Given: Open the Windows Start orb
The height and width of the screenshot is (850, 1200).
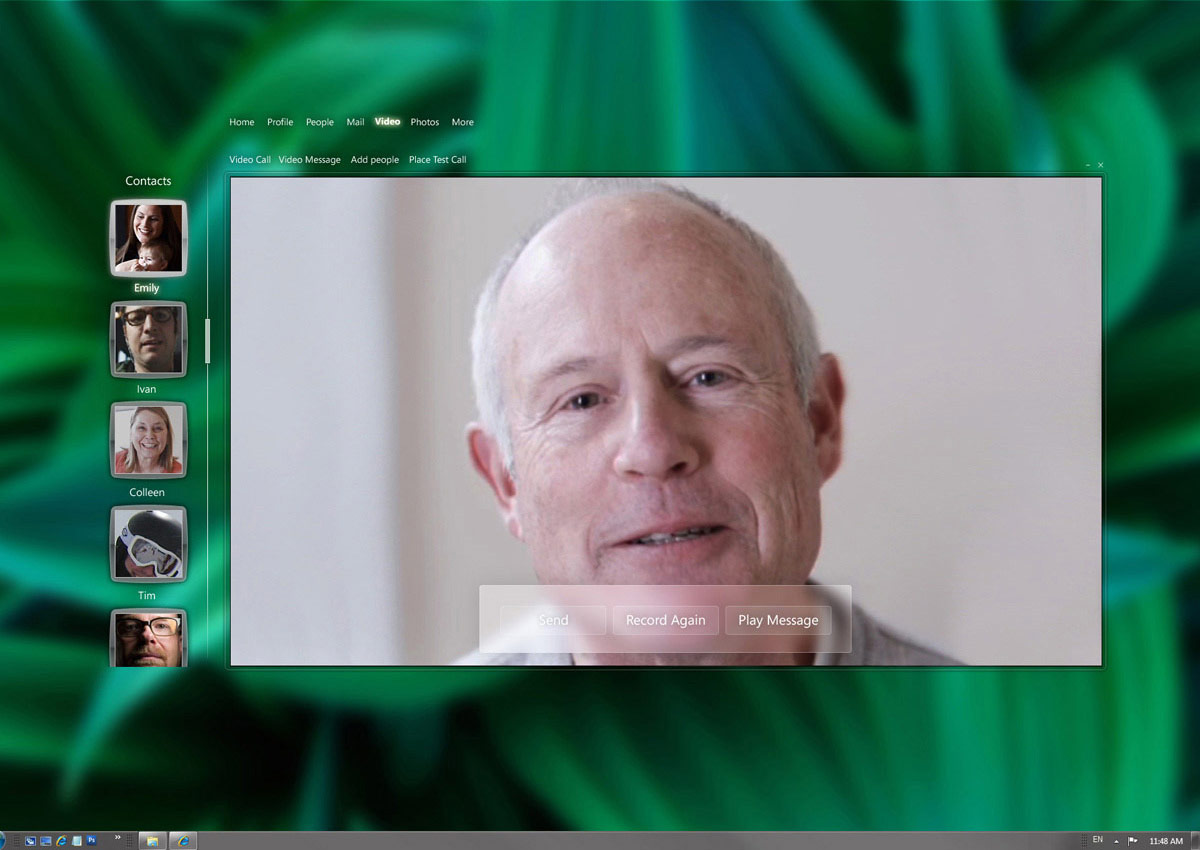Looking at the screenshot, I should 2,841.
